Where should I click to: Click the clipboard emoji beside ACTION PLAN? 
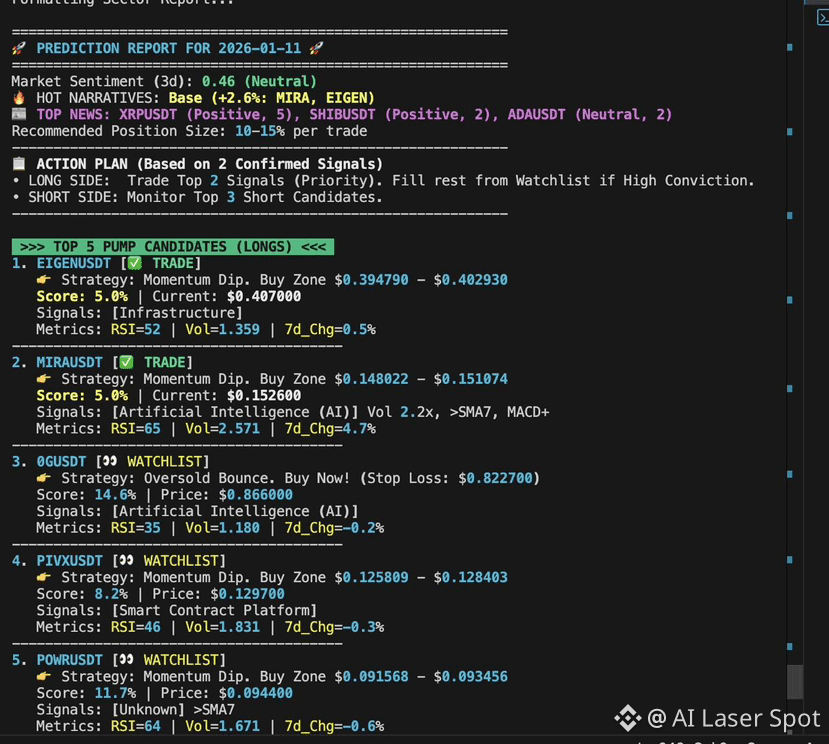(x=19, y=164)
